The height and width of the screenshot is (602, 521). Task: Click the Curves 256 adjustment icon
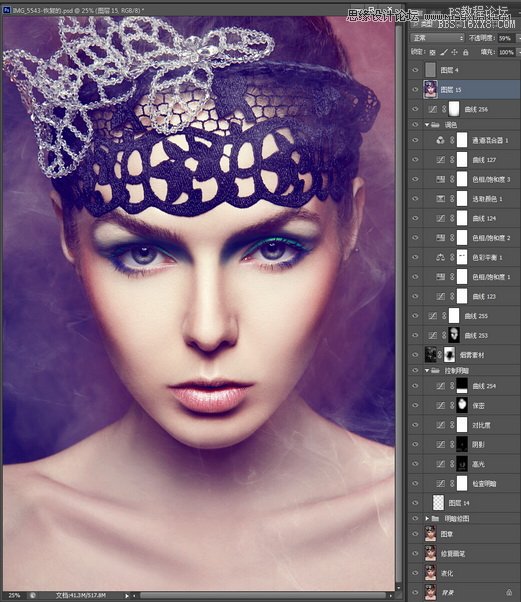coord(432,109)
